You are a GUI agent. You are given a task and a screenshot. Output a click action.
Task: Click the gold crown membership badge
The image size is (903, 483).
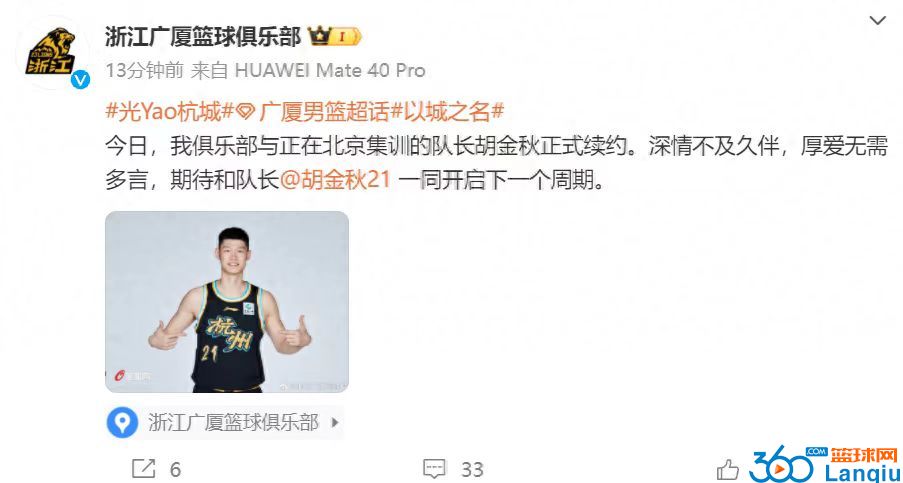pos(335,37)
